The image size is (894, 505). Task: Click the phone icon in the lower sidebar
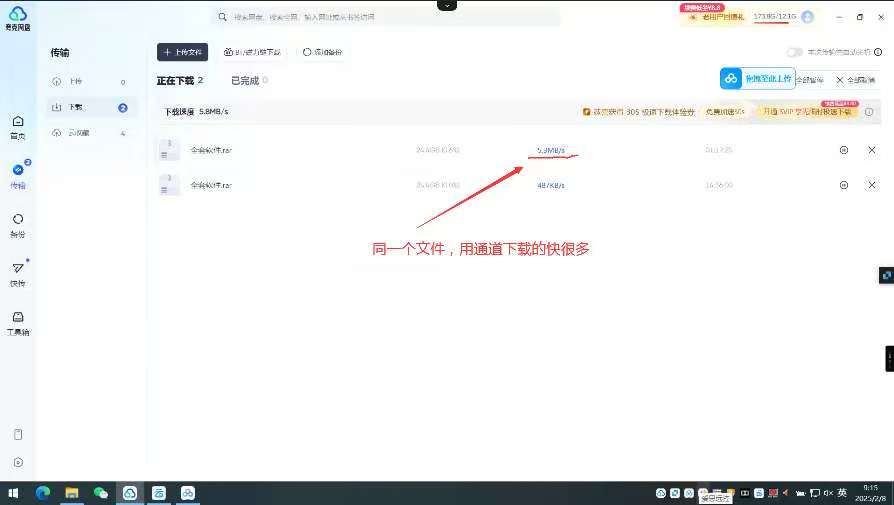(18, 434)
